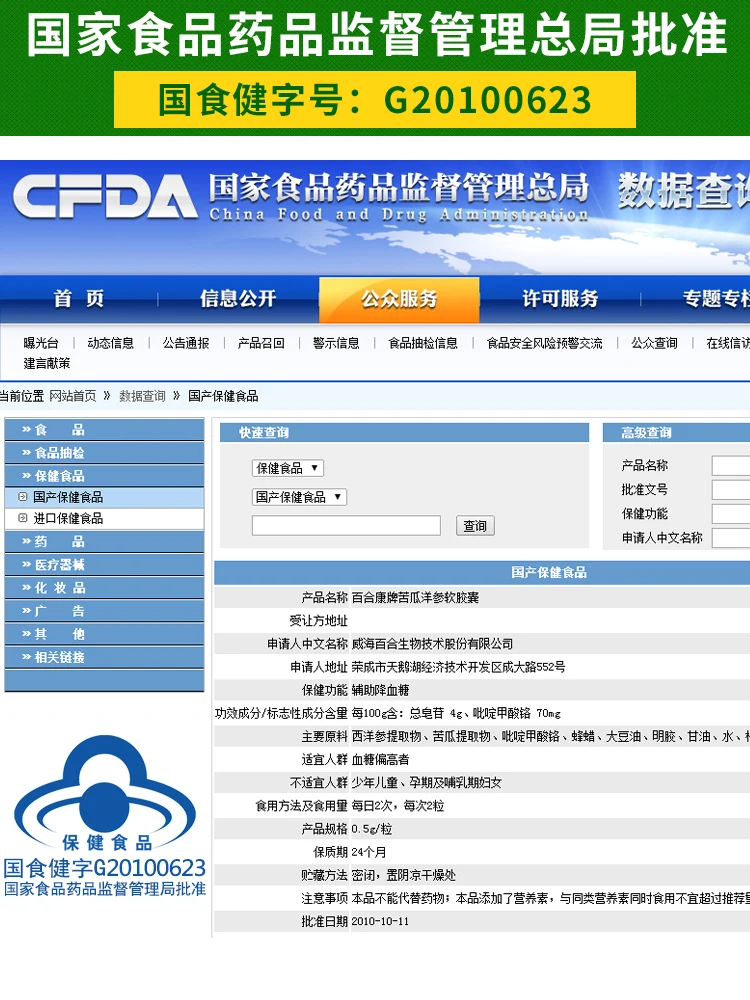
Task: Click suitable group value 血糖偏高者
Action: point(380,760)
